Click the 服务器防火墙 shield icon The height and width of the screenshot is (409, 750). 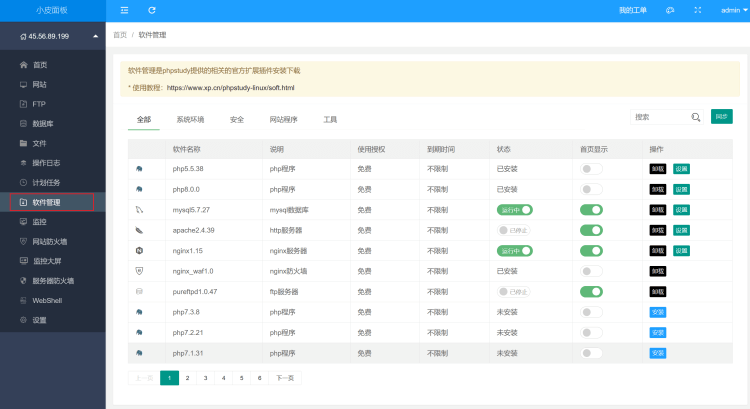tap(23, 280)
